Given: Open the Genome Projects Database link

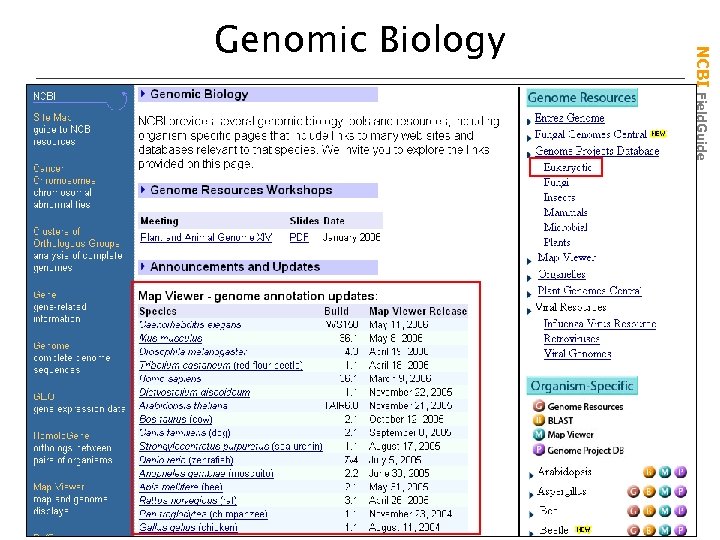Looking at the screenshot, I should point(597,151).
